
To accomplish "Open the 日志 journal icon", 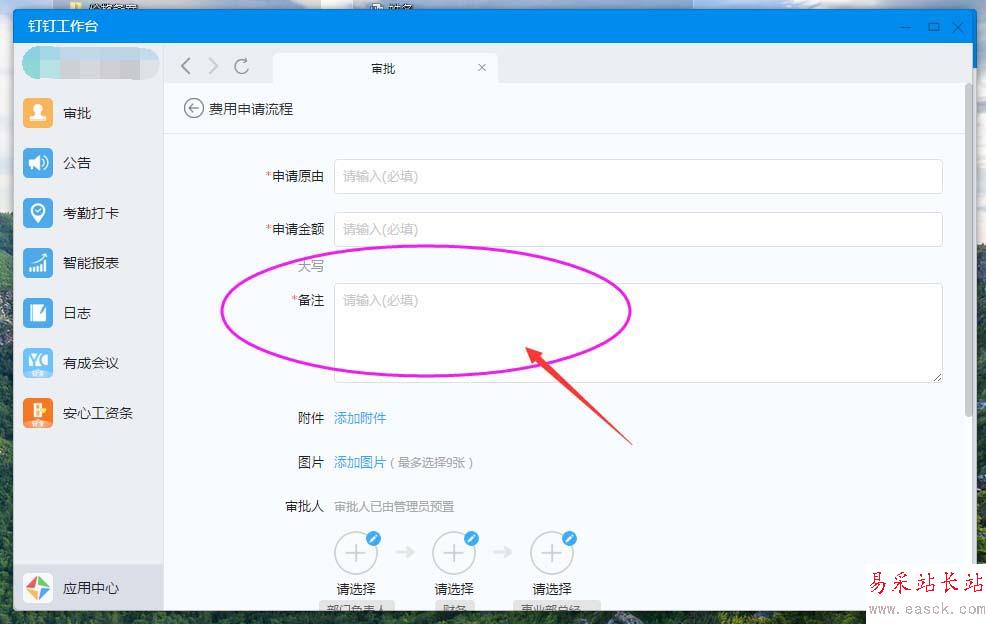I will 38,313.
